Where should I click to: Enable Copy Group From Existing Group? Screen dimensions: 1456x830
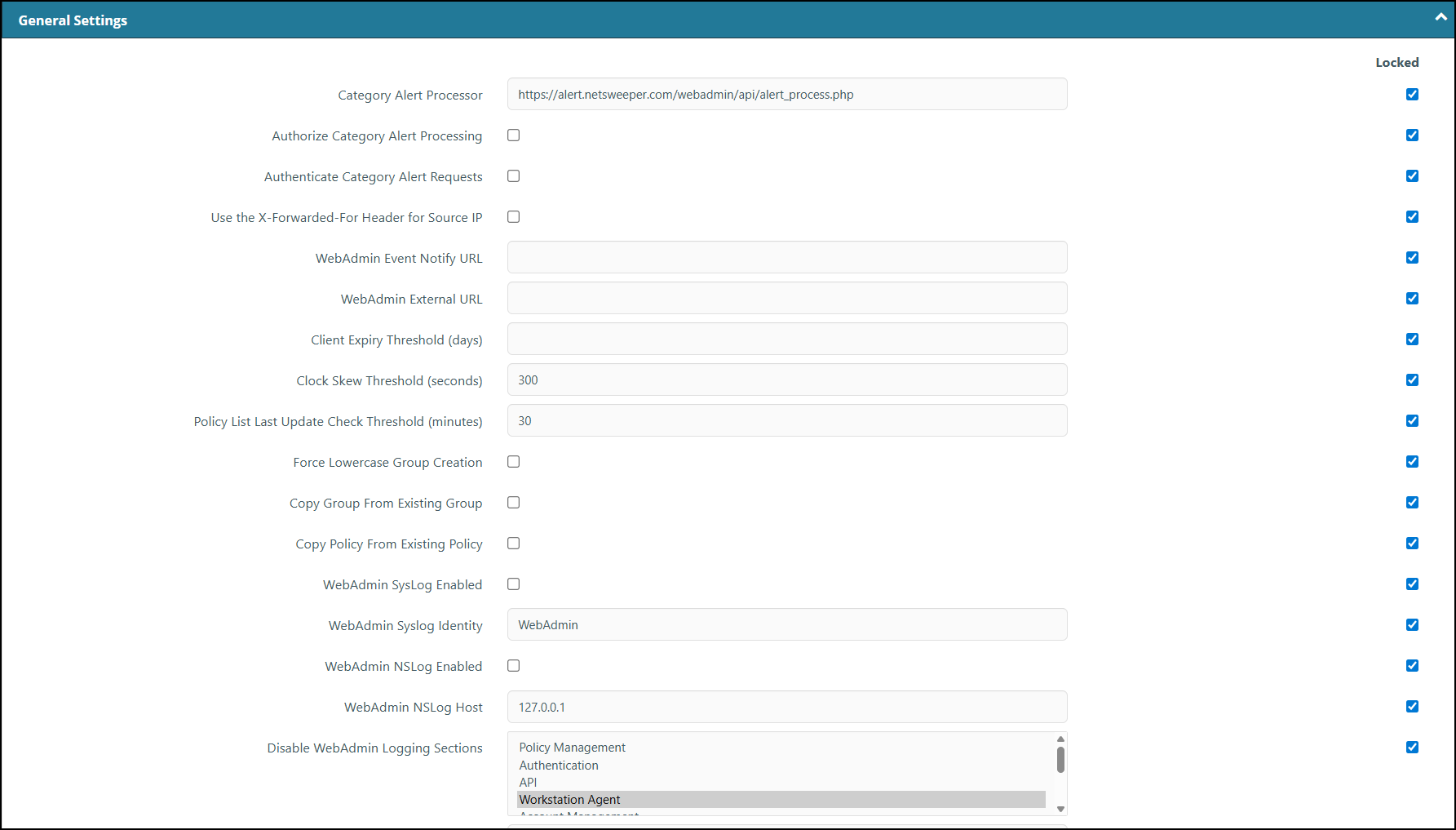(x=514, y=503)
